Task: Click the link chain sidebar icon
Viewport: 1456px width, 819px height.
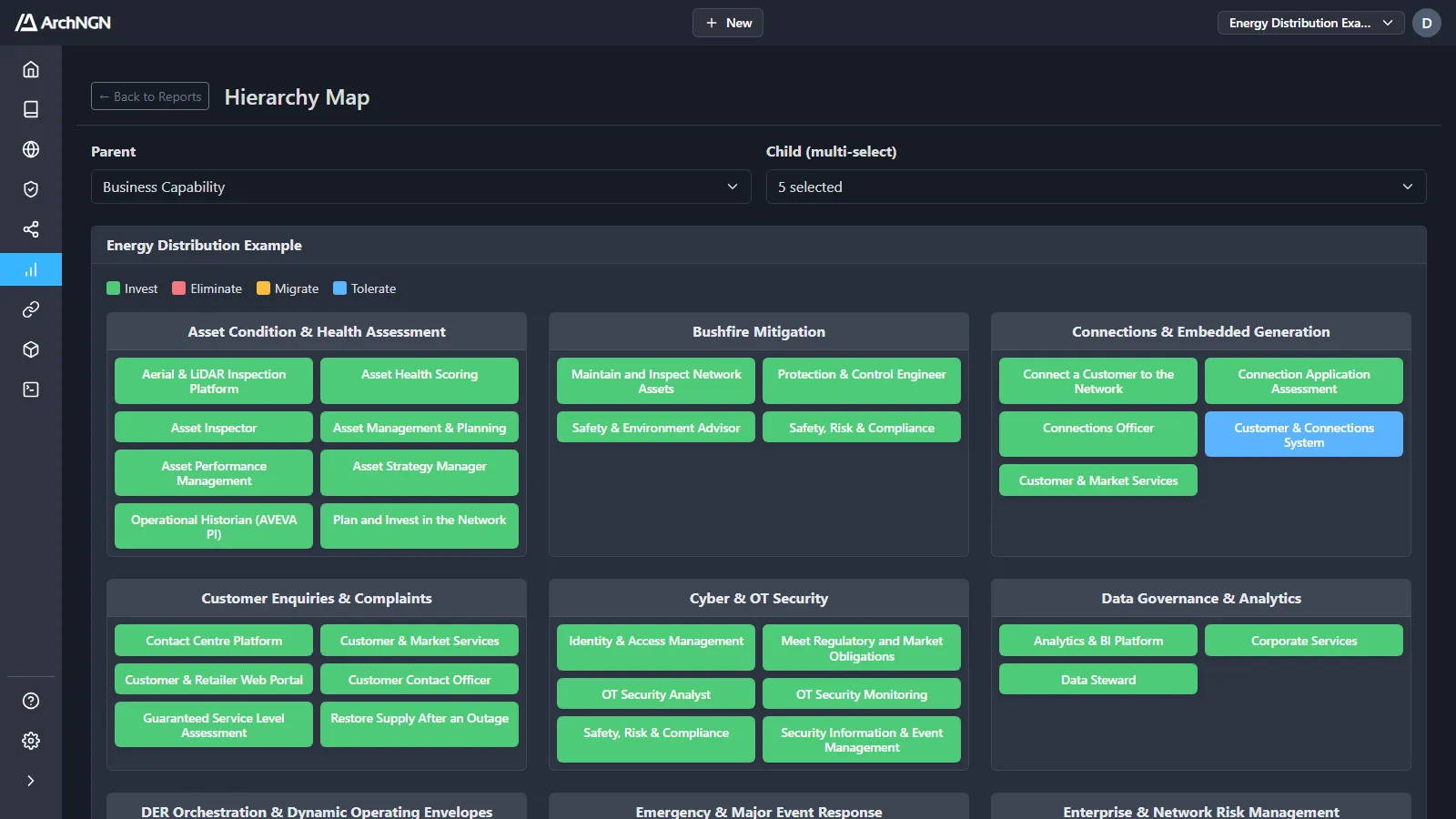Action: (x=31, y=309)
